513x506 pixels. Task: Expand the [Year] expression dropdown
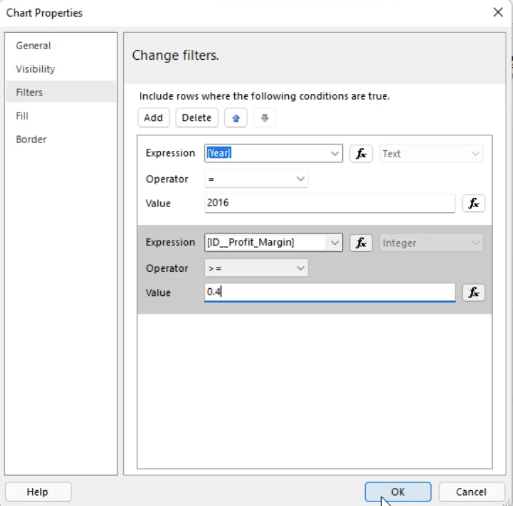pyautogui.click(x=335, y=153)
